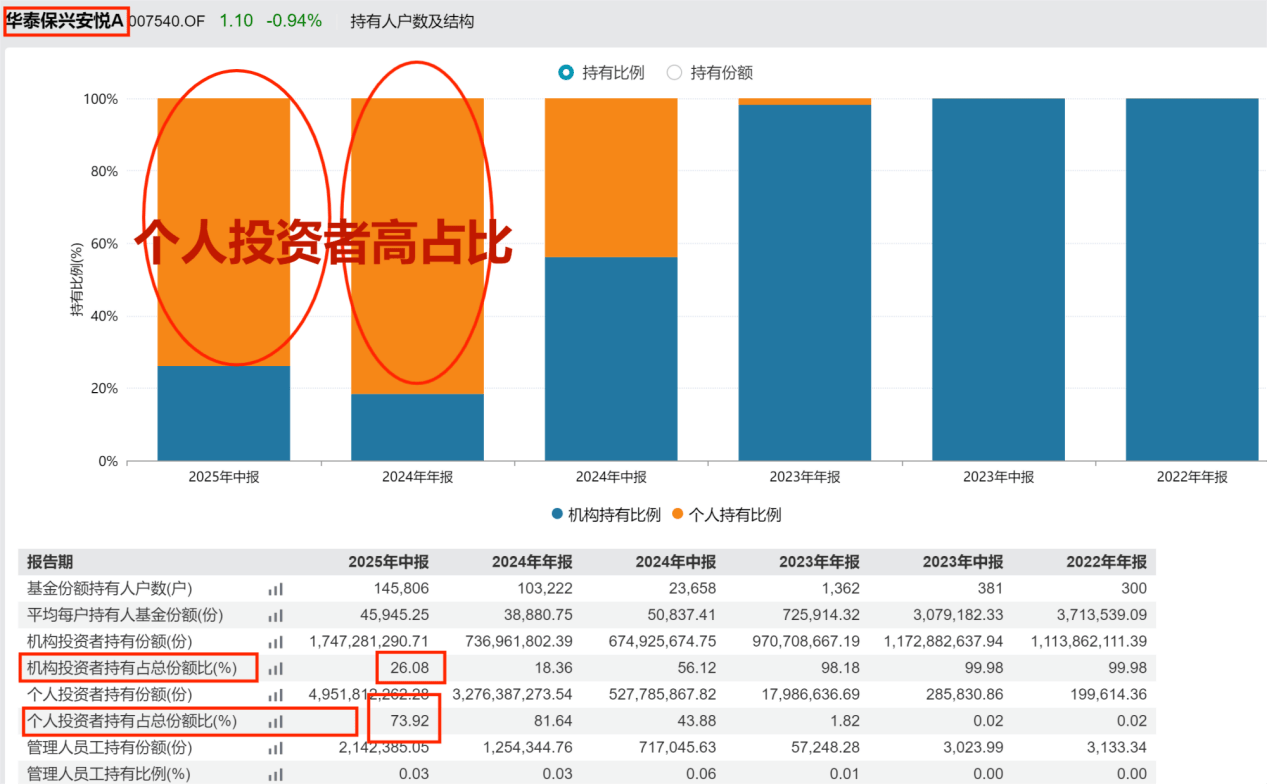Click blue segment of 2025年中报 bar

click(223, 413)
